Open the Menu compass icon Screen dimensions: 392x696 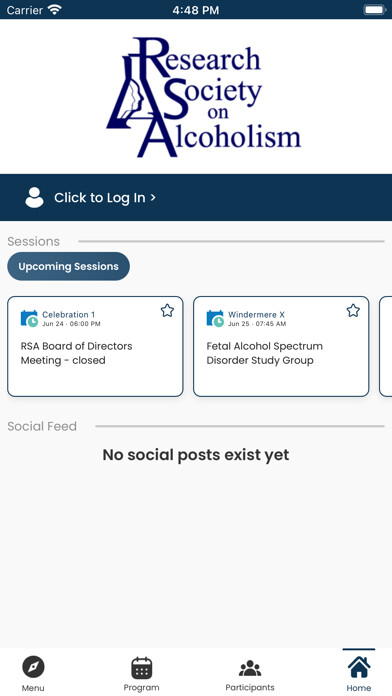point(33,667)
